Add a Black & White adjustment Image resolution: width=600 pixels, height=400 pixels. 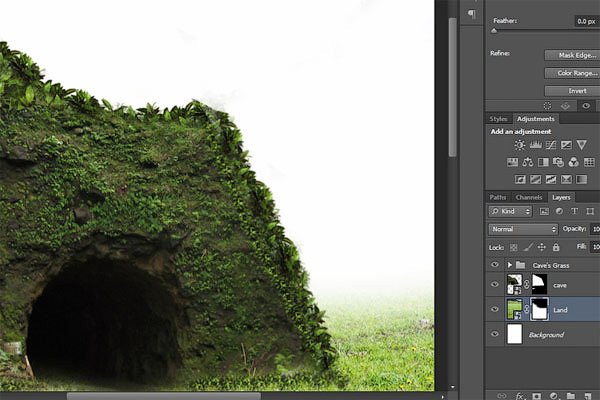click(543, 162)
